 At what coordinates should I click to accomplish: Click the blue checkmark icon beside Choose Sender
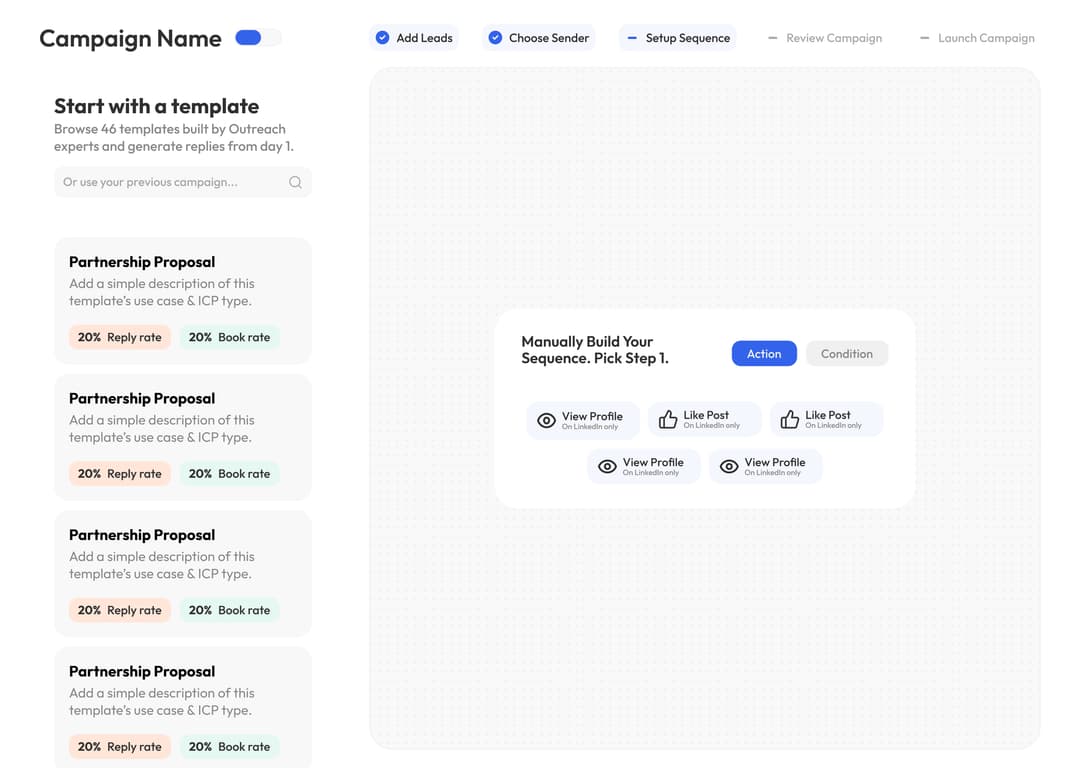tap(495, 38)
